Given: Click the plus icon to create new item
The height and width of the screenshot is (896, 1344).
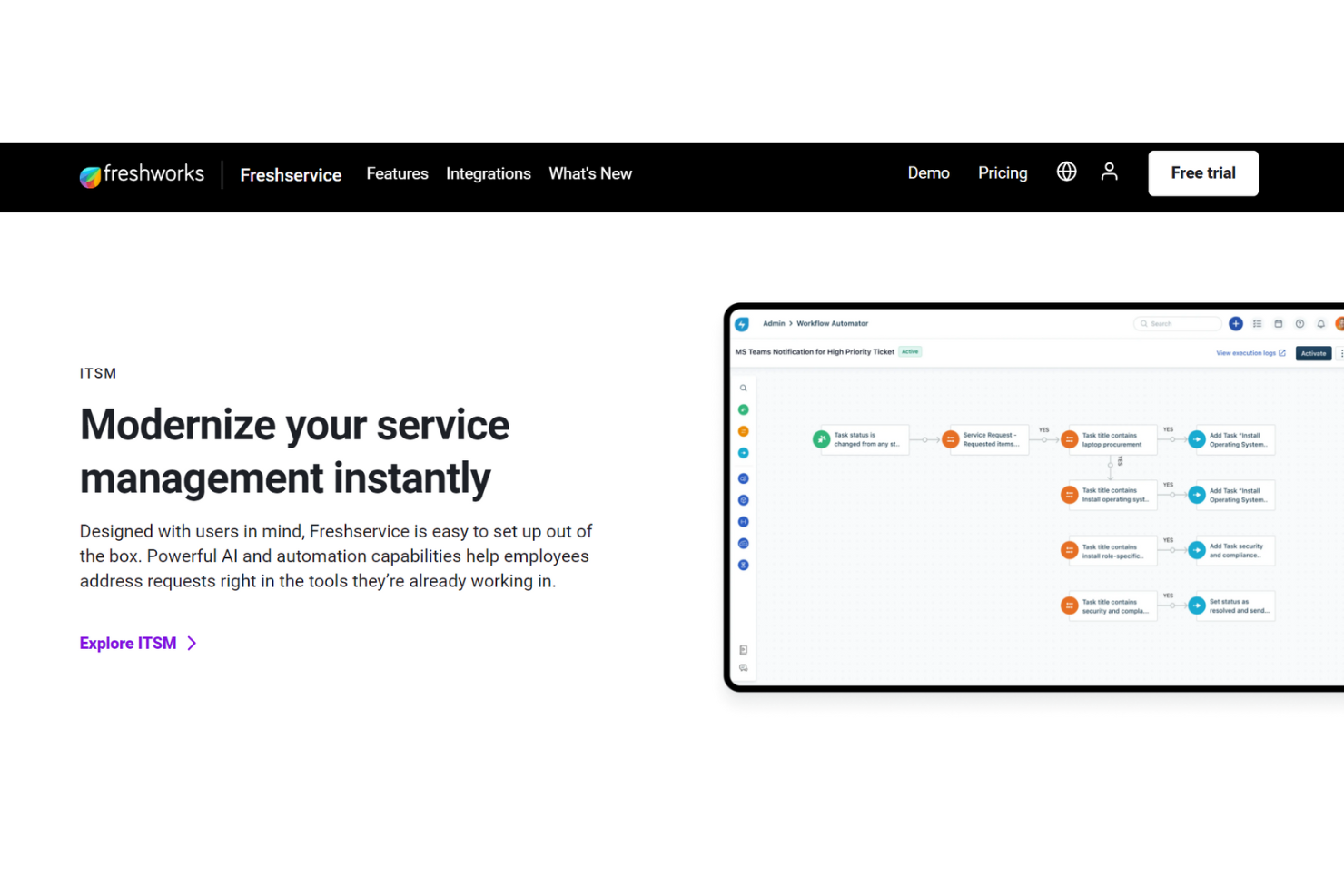Looking at the screenshot, I should (x=1236, y=323).
